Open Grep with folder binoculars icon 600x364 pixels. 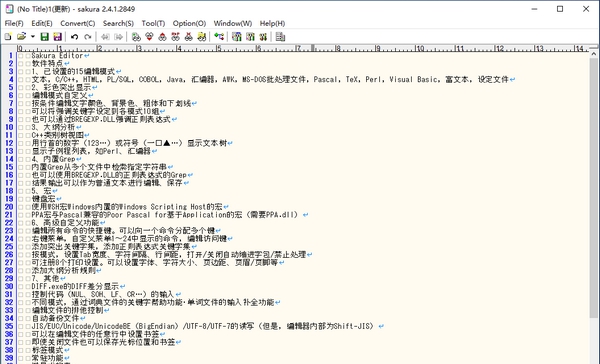click(202, 37)
